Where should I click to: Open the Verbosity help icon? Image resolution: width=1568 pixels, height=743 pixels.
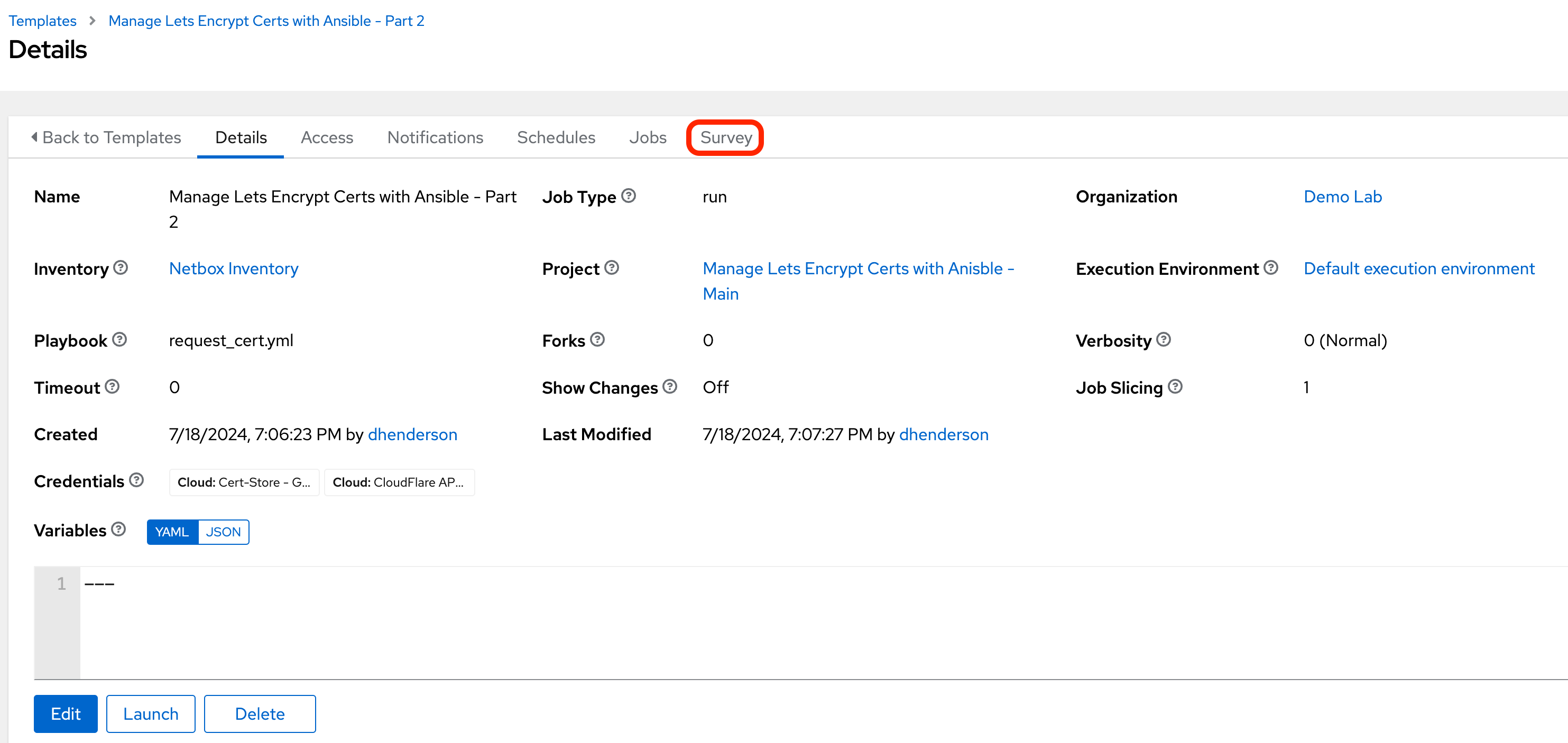pos(1164,340)
